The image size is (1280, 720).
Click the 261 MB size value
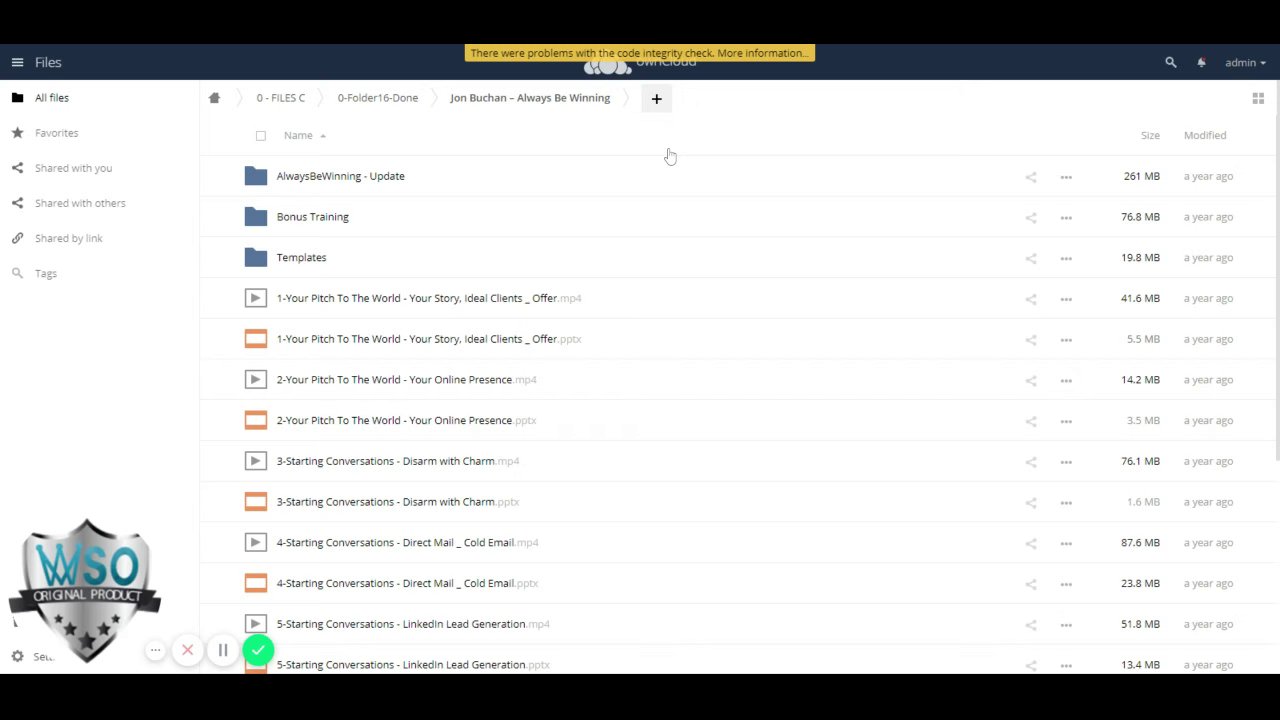(1141, 176)
